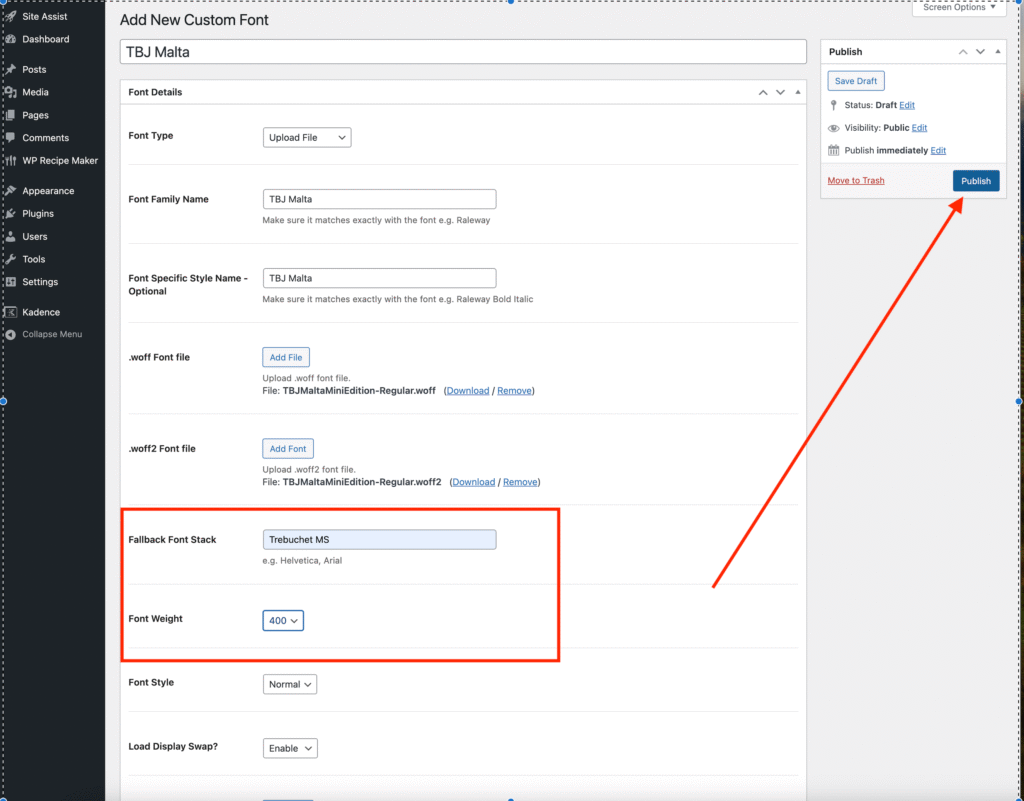Image resolution: width=1024 pixels, height=801 pixels.
Task: Open Dashboard via its gauge icon
Action: tap(10, 39)
